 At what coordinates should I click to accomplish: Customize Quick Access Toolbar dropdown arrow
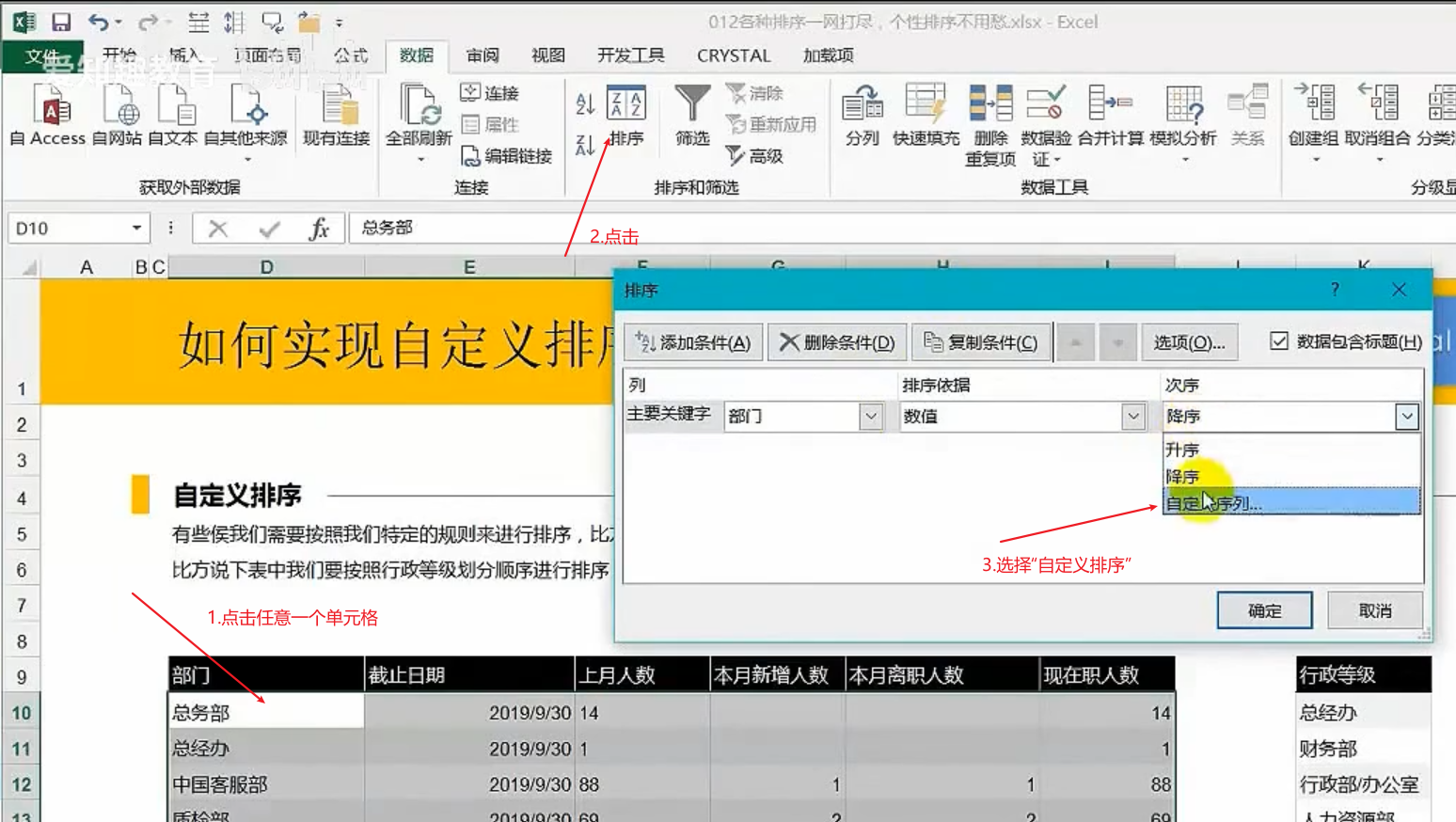point(340,22)
